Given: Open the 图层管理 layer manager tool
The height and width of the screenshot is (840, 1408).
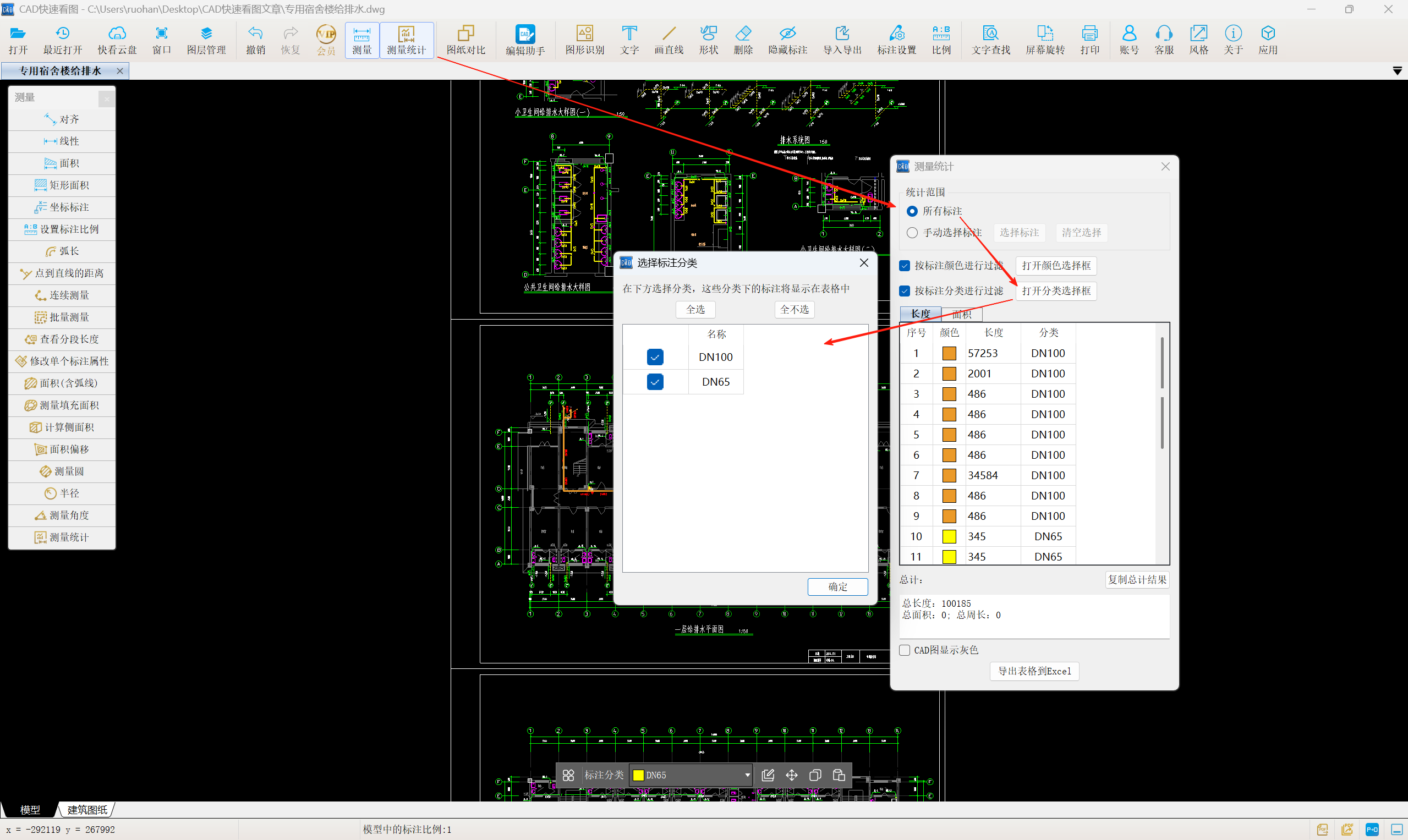Looking at the screenshot, I should coord(206,40).
